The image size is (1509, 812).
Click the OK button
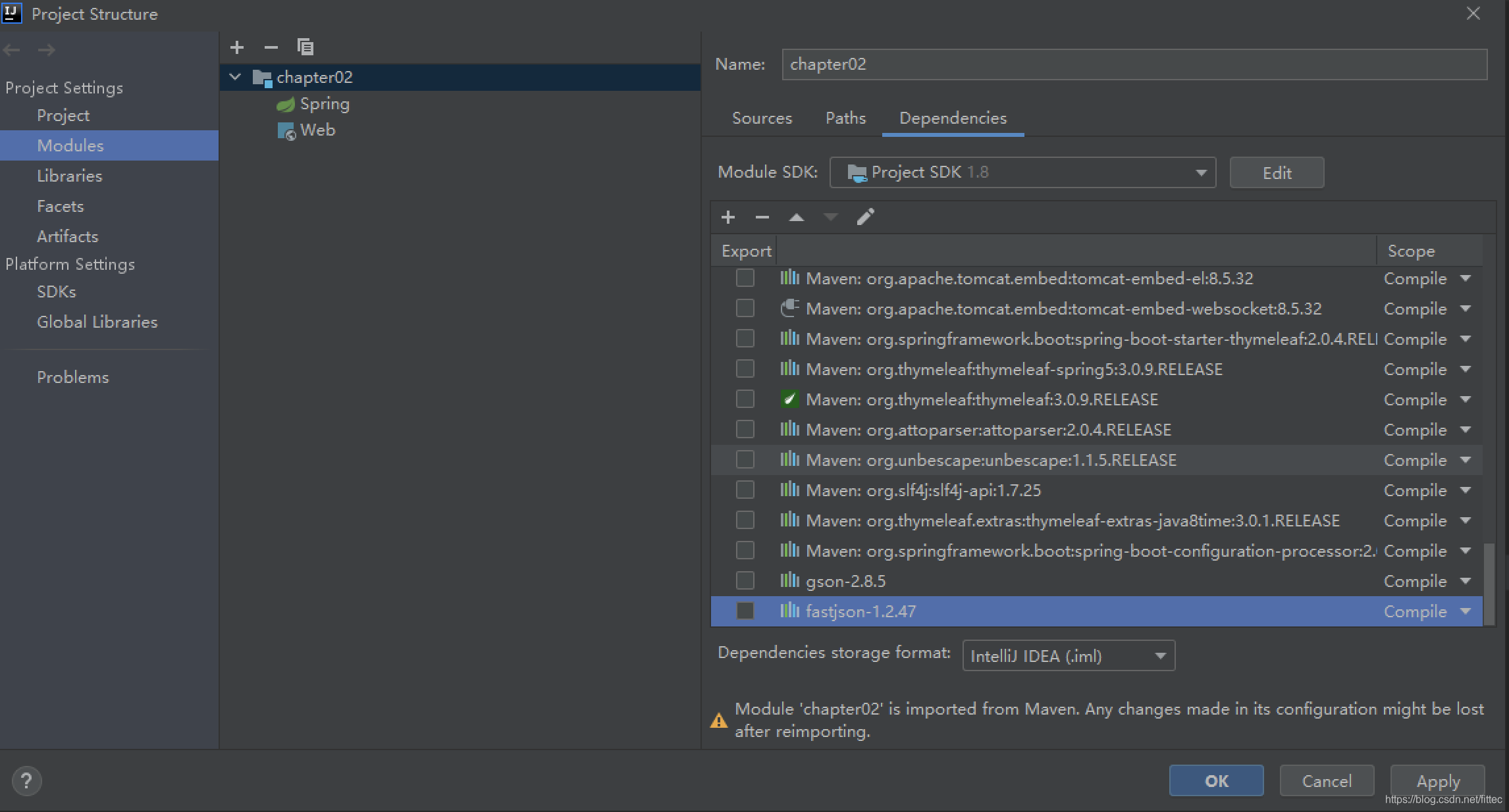click(x=1216, y=781)
